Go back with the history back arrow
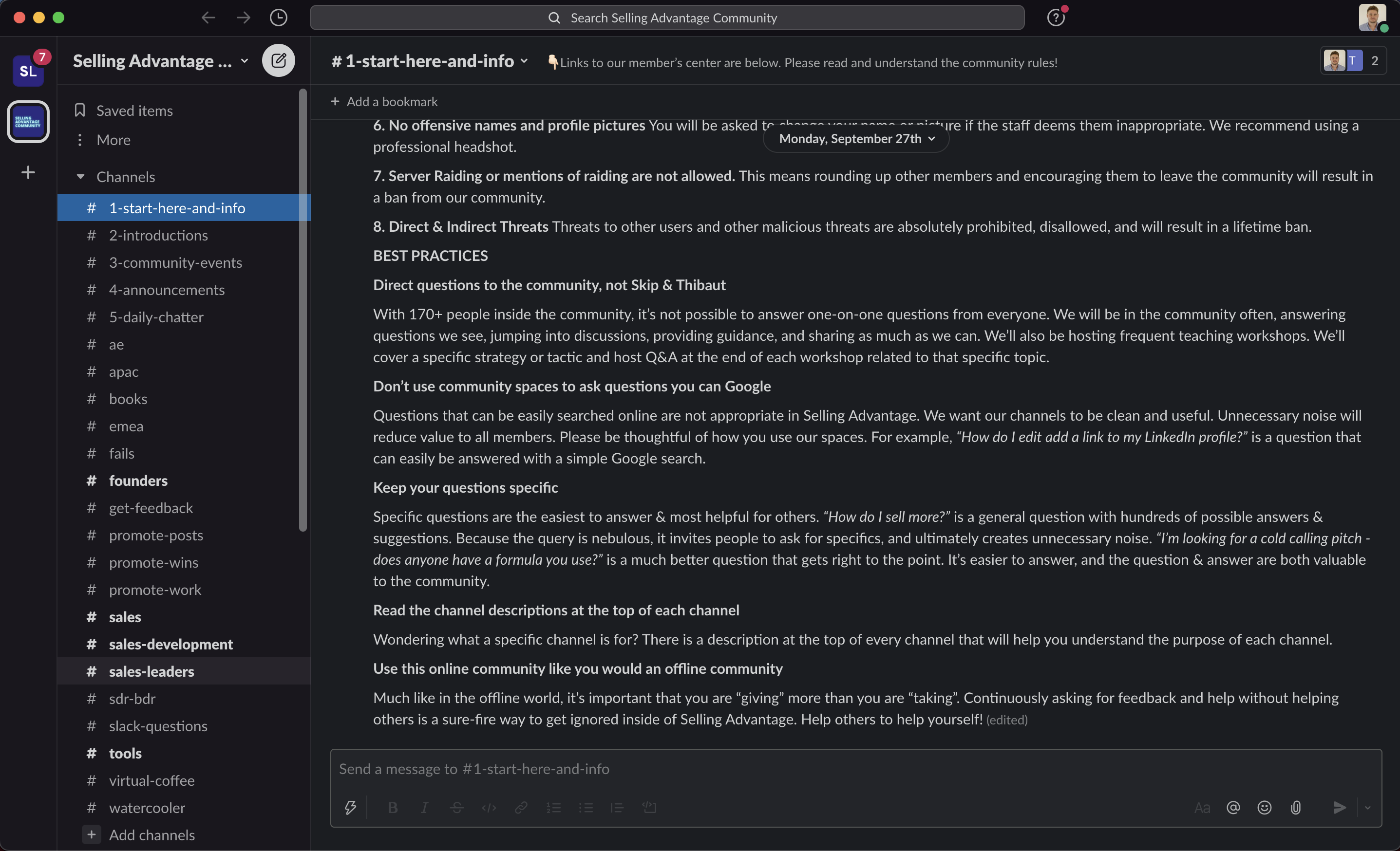The height and width of the screenshot is (851, 1400). [208, 18]
